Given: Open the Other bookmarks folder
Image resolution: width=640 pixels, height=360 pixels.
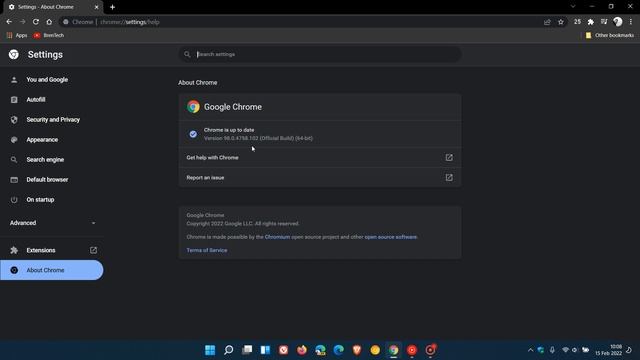Looking at the screenshot, I should pyautogui.click(x=610, y=36).
